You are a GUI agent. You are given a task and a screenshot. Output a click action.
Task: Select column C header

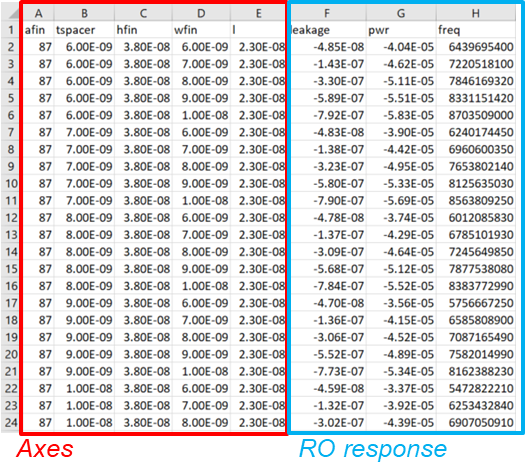143,13
